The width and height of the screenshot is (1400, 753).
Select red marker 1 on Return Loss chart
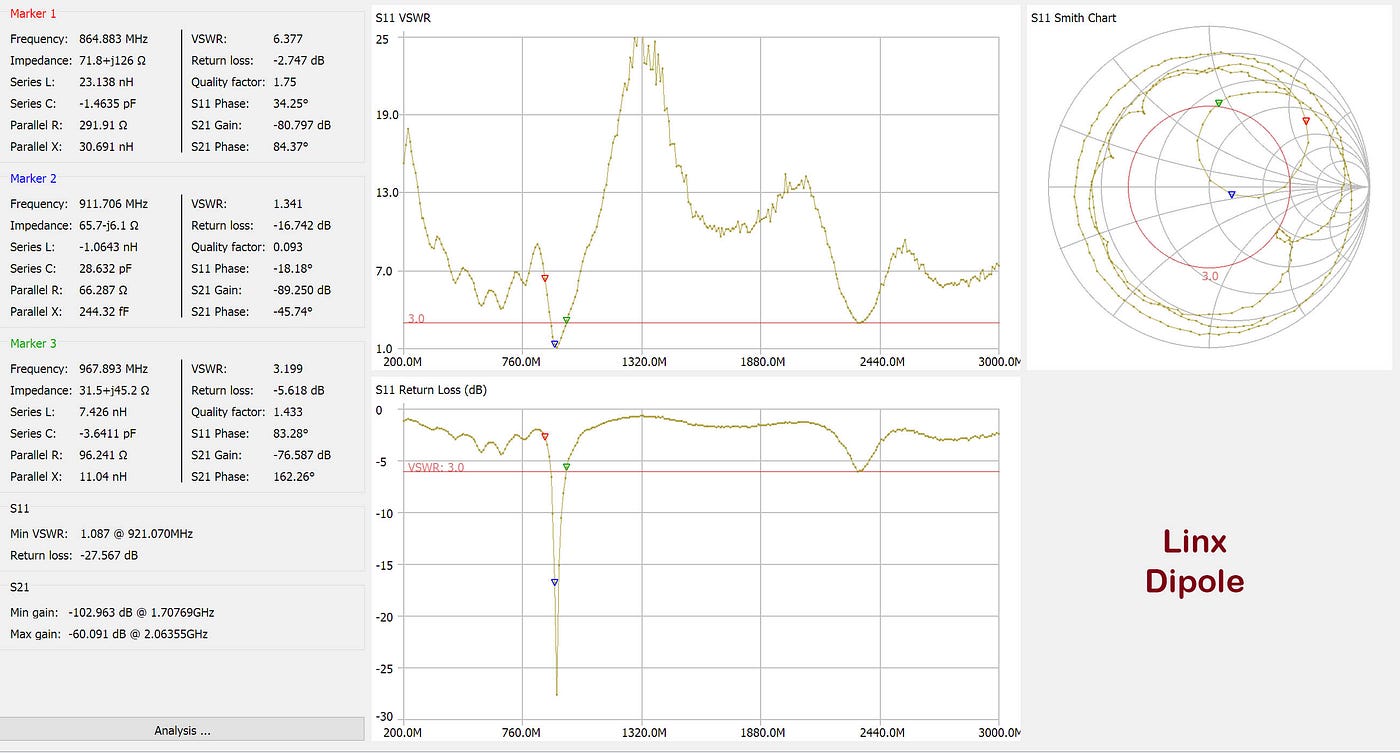tap(545, 436)
